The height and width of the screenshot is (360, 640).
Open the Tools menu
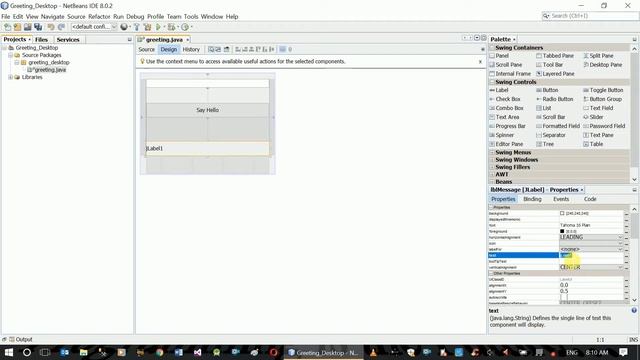tap(191, 17)
